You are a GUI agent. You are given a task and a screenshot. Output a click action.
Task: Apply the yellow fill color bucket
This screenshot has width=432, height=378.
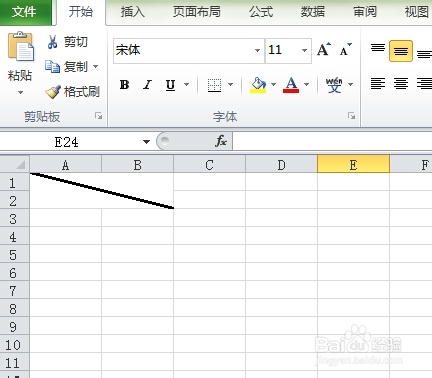click(258, 85)
